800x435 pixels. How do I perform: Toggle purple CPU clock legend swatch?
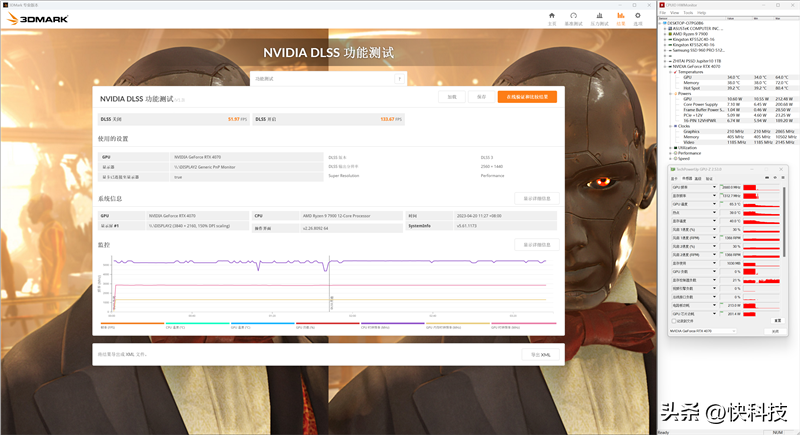(x=393, y=323)
